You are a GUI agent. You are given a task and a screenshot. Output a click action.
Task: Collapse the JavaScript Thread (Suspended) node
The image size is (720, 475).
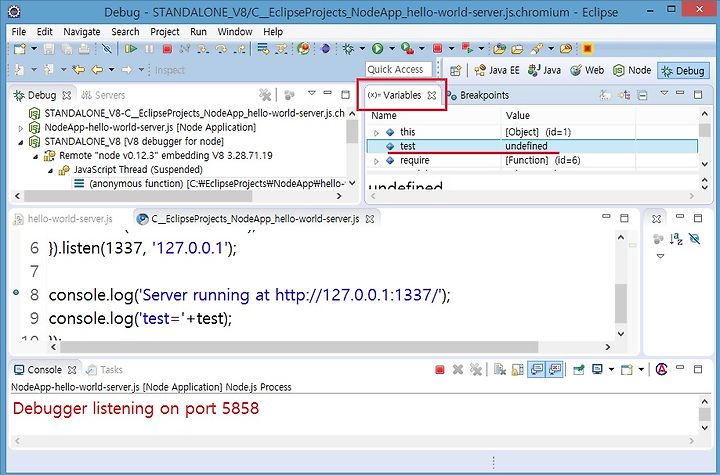point(51,171)
